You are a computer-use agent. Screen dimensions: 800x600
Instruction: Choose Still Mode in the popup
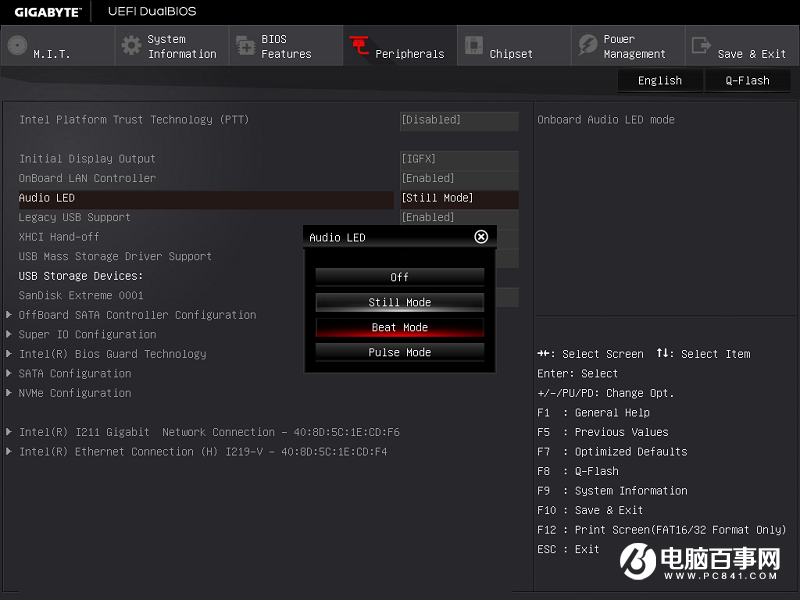(399, 302)
